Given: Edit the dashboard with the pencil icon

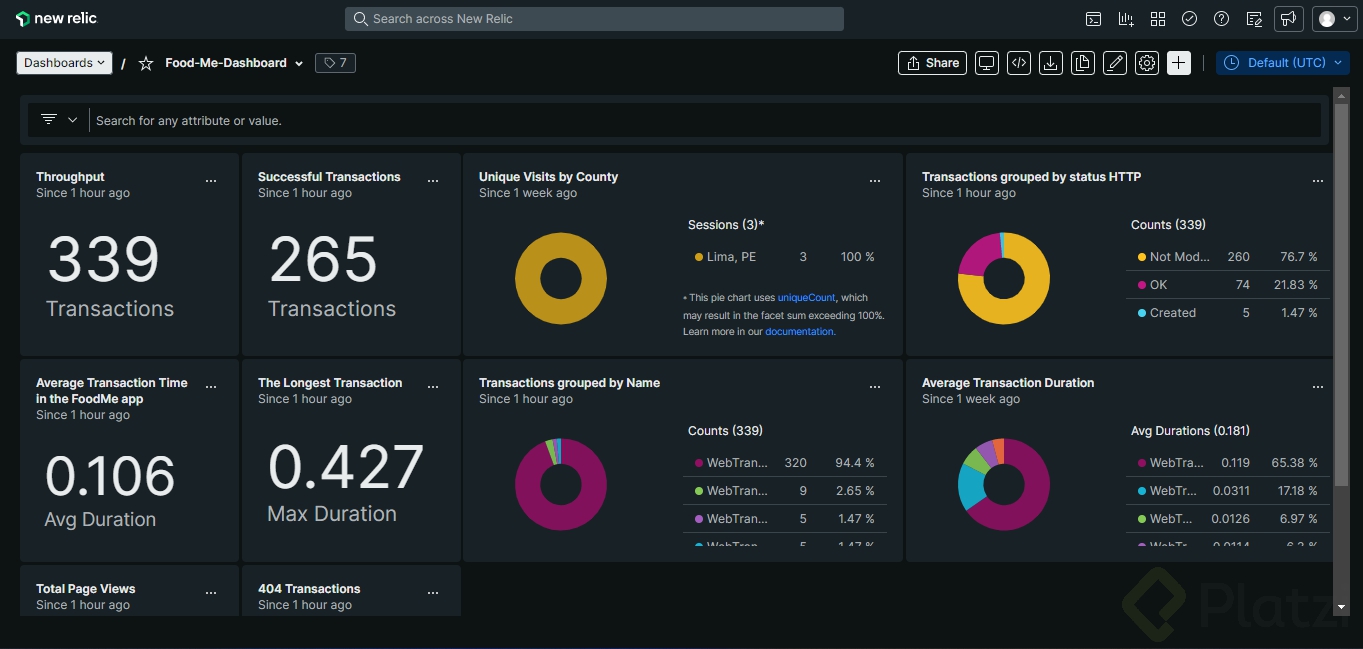Looking at the screenshot, I should click(x=1115, y=63).
